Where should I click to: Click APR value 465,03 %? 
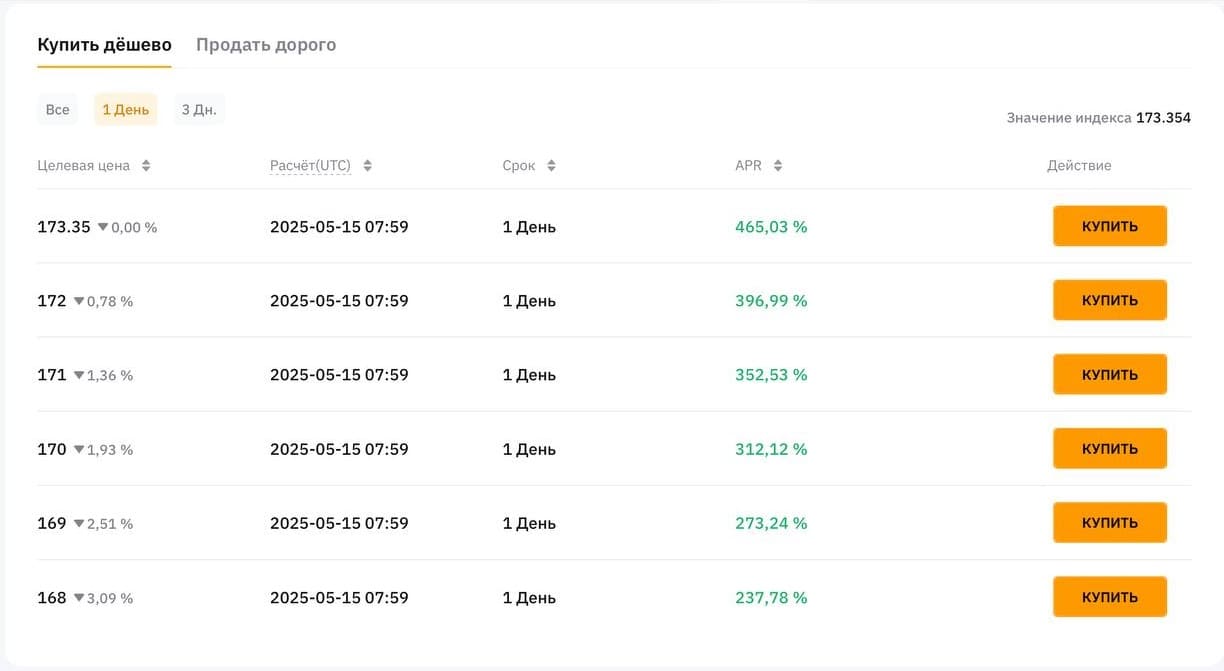tap(771, 227)
